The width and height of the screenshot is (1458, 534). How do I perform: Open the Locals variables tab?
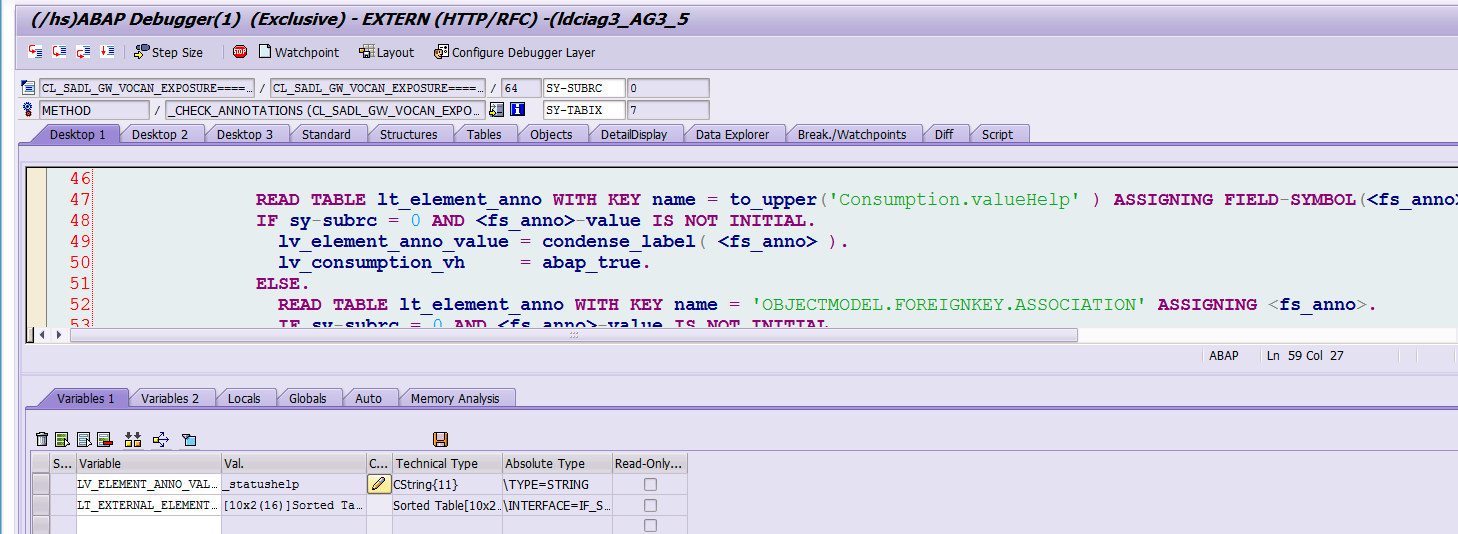click(x=244, y=398)
